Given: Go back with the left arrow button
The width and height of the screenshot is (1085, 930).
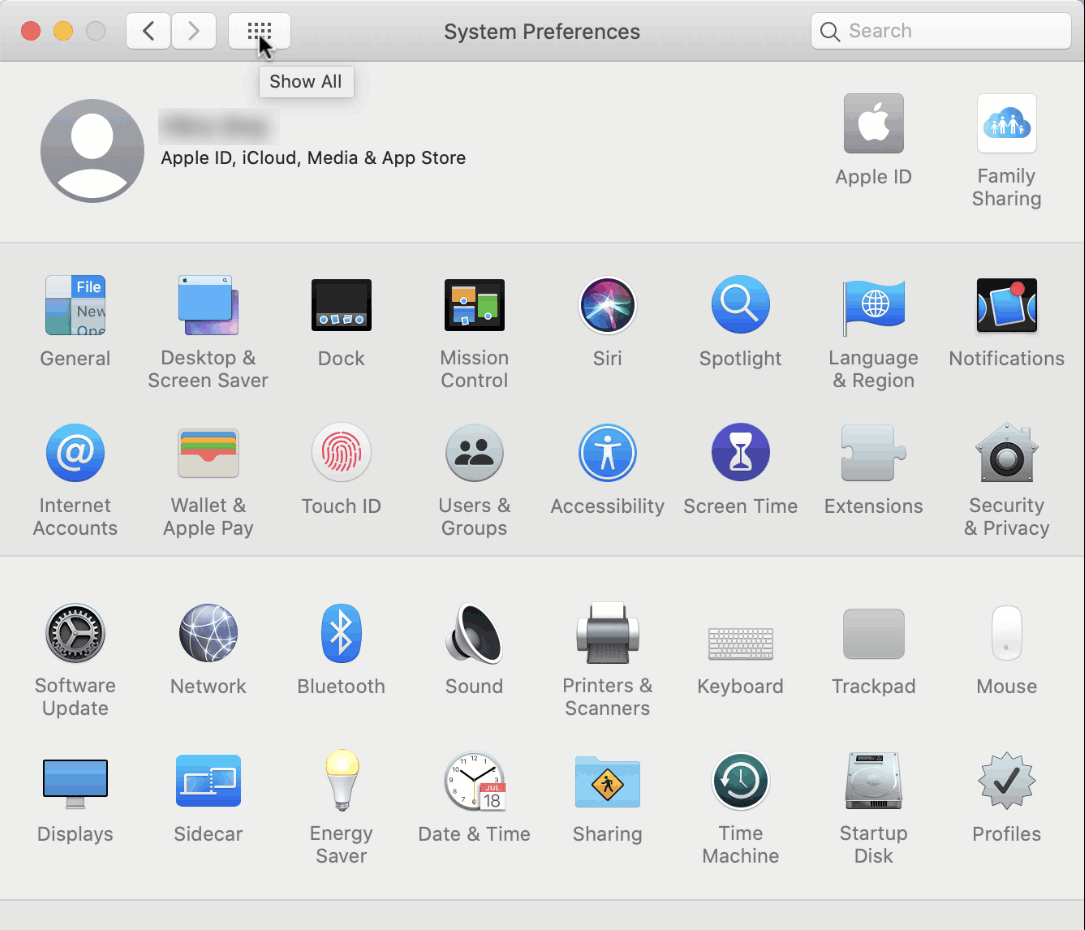Looking at the screenshot, I should [148, 31].
